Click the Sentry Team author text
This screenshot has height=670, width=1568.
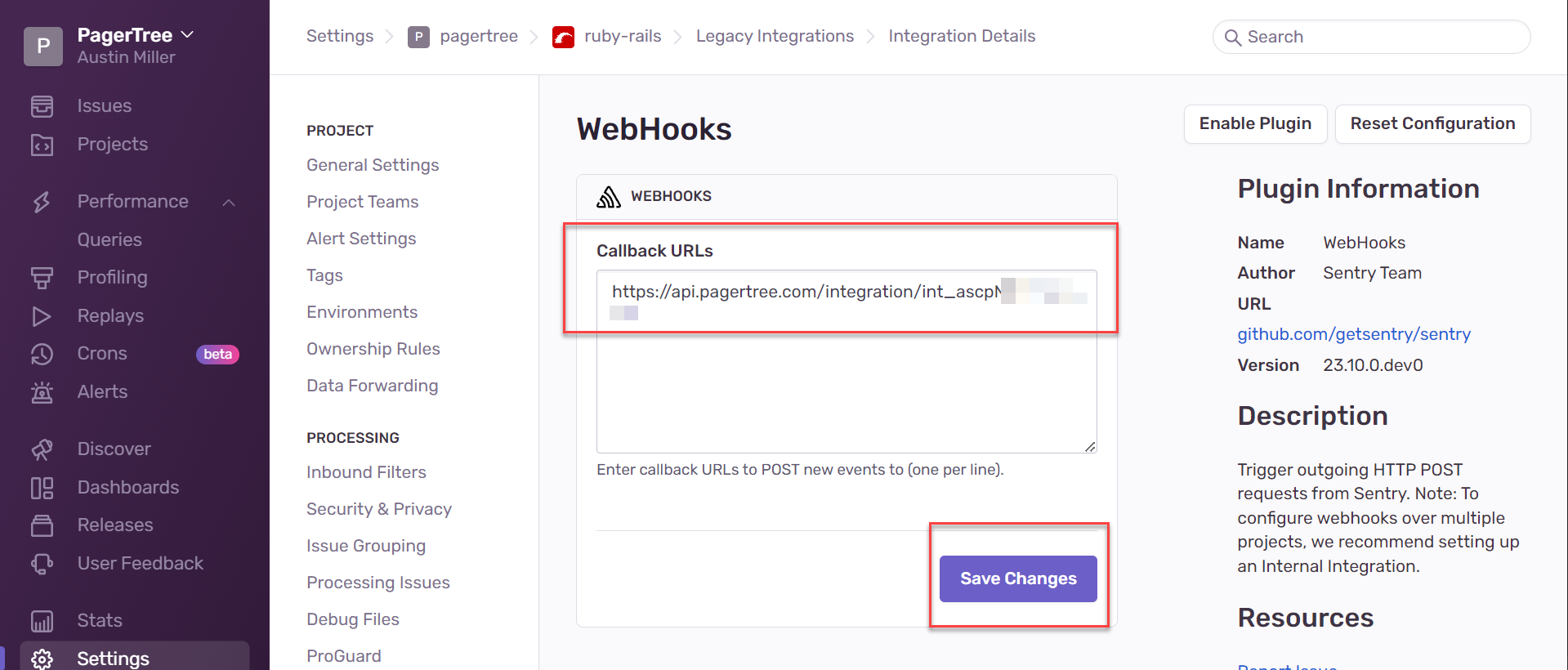pyautogui.click(x=1372, y=273)
